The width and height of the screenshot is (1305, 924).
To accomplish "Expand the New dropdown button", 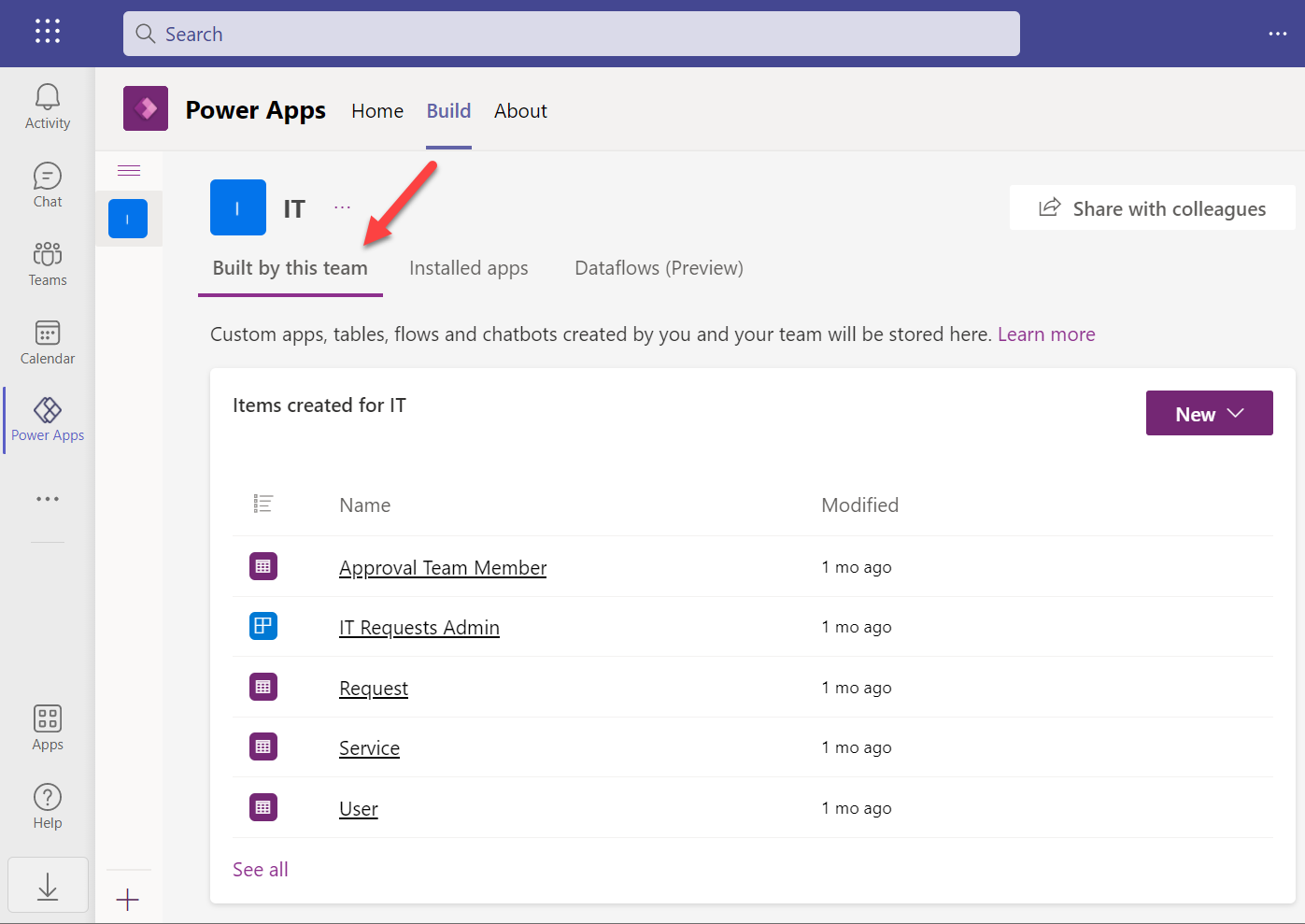I will (x=1210, y=413).
